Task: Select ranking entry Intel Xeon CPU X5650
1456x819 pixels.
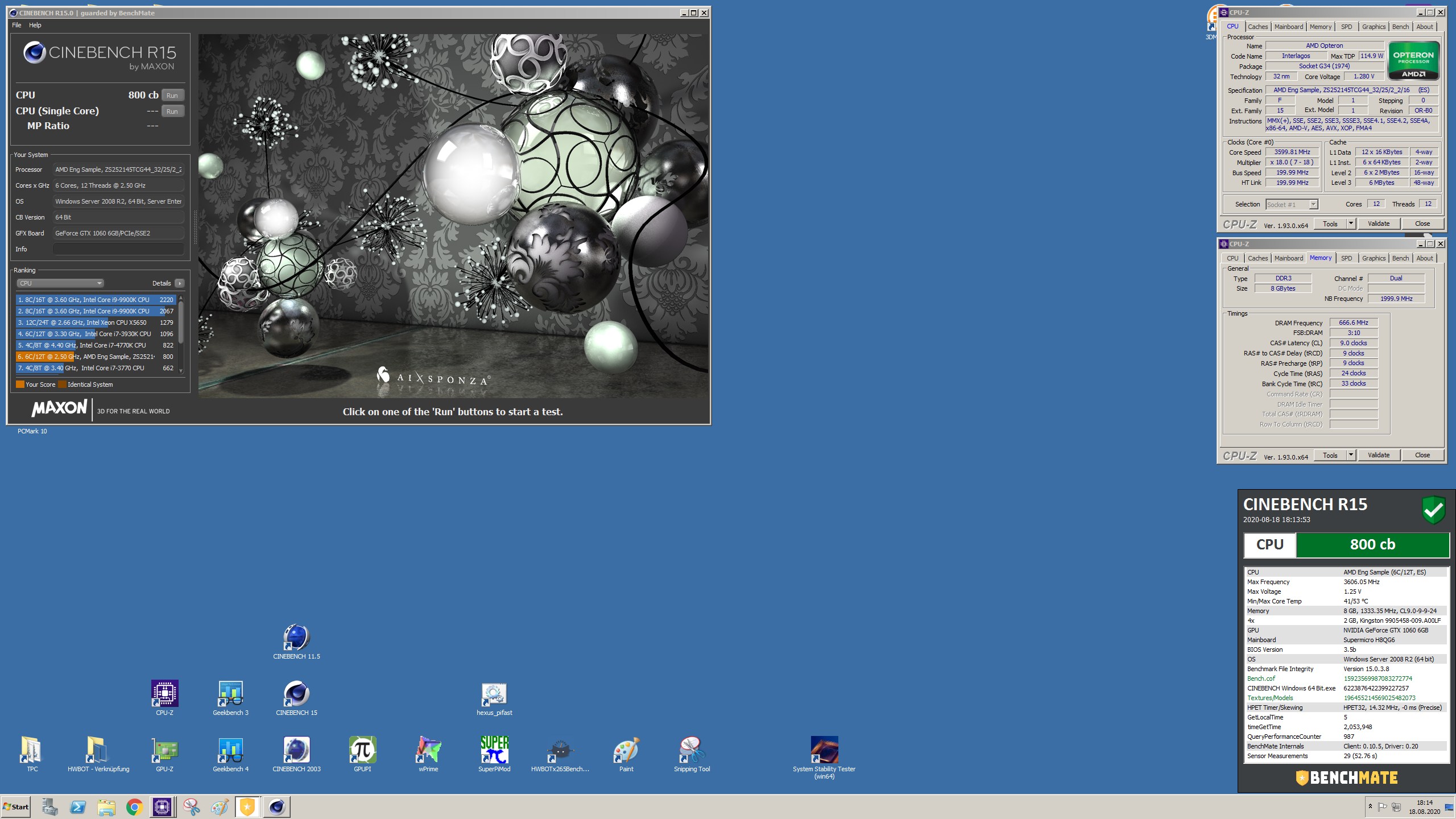Action: [96, 322]
